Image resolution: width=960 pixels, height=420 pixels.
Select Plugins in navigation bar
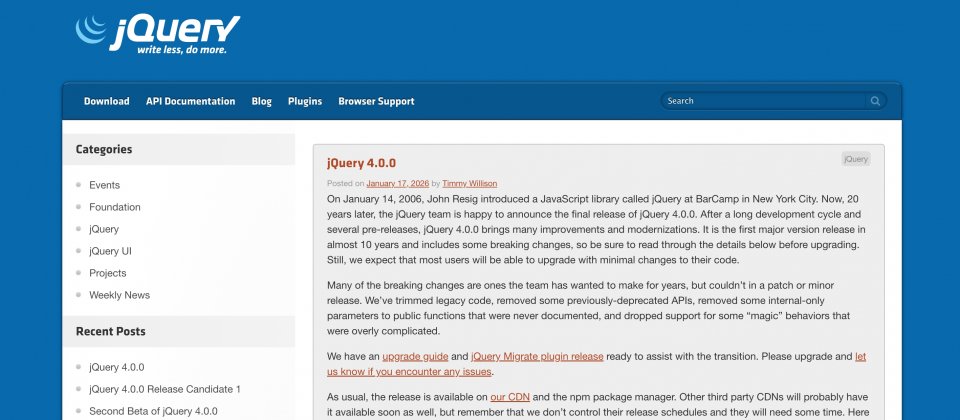pyautogui.click(x=305, y=101)
